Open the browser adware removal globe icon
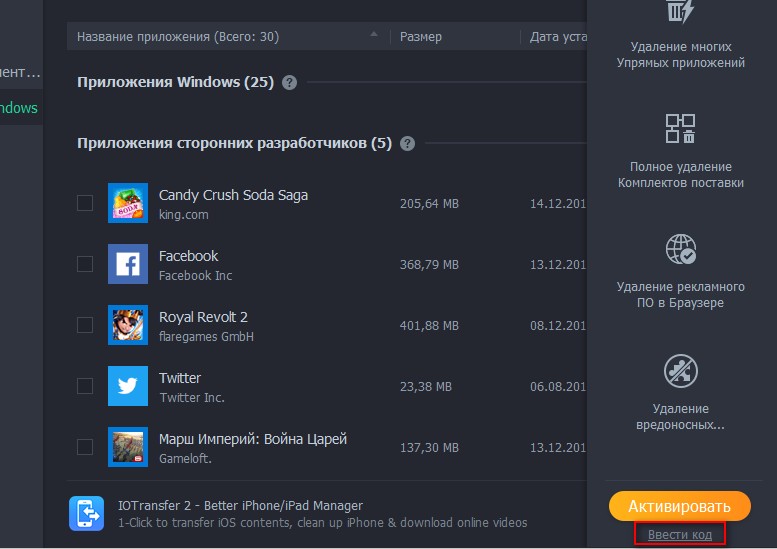Image resolution: width=777 pixels, height=549 pixels. pos(680,249)
